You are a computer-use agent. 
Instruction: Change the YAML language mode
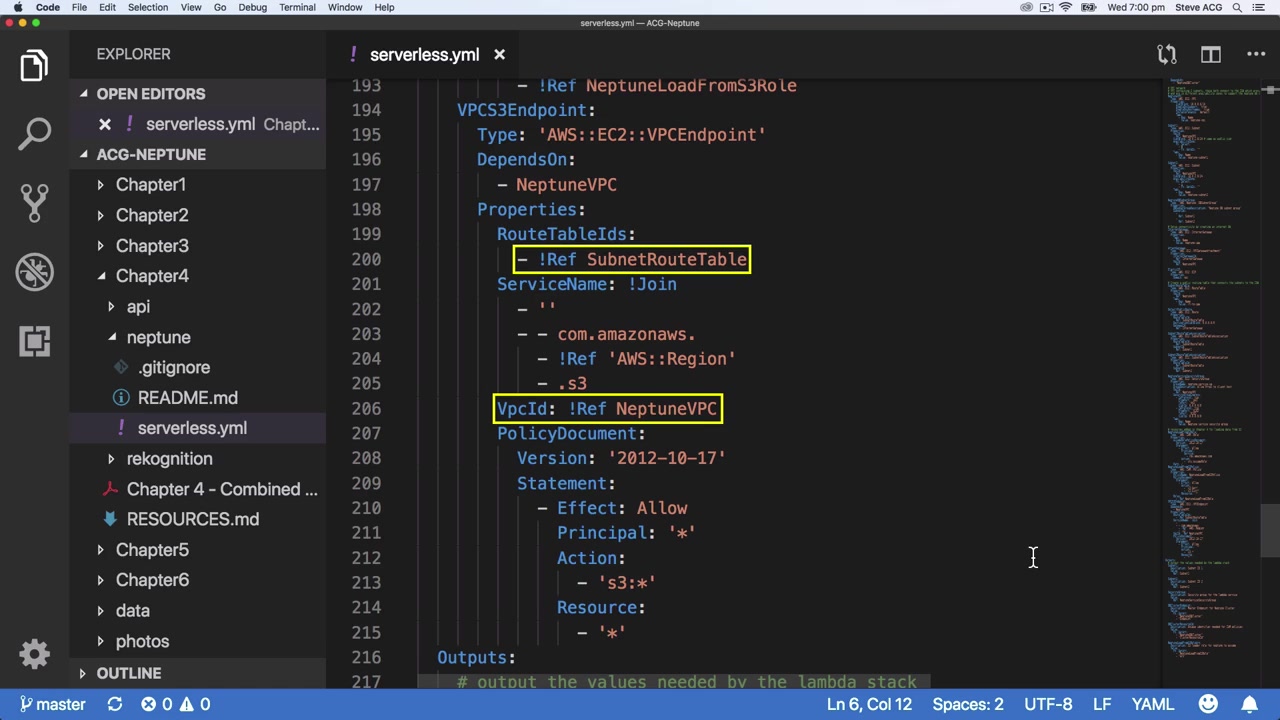pyautogui.click(x=1152, y=704)
